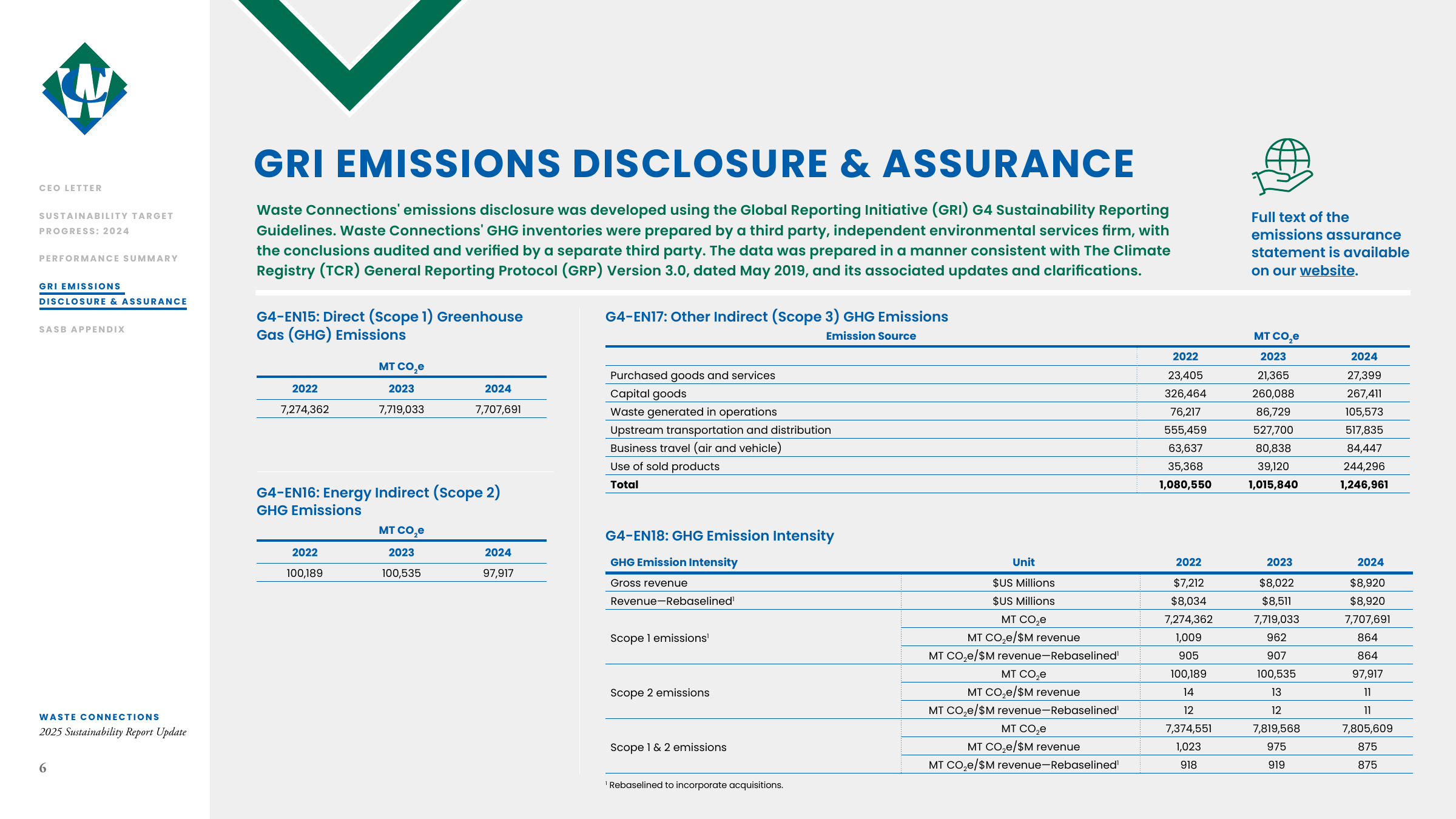
Task: Click the GRI Emissions Disclosure & Assurance heading
Action: pos(694,164)
